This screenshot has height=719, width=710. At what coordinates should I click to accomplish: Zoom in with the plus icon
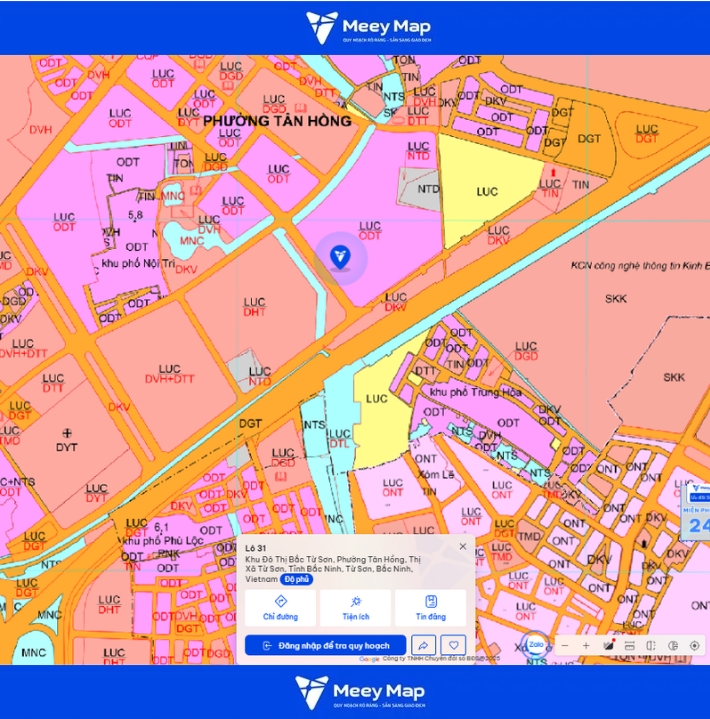coord(586,646)
